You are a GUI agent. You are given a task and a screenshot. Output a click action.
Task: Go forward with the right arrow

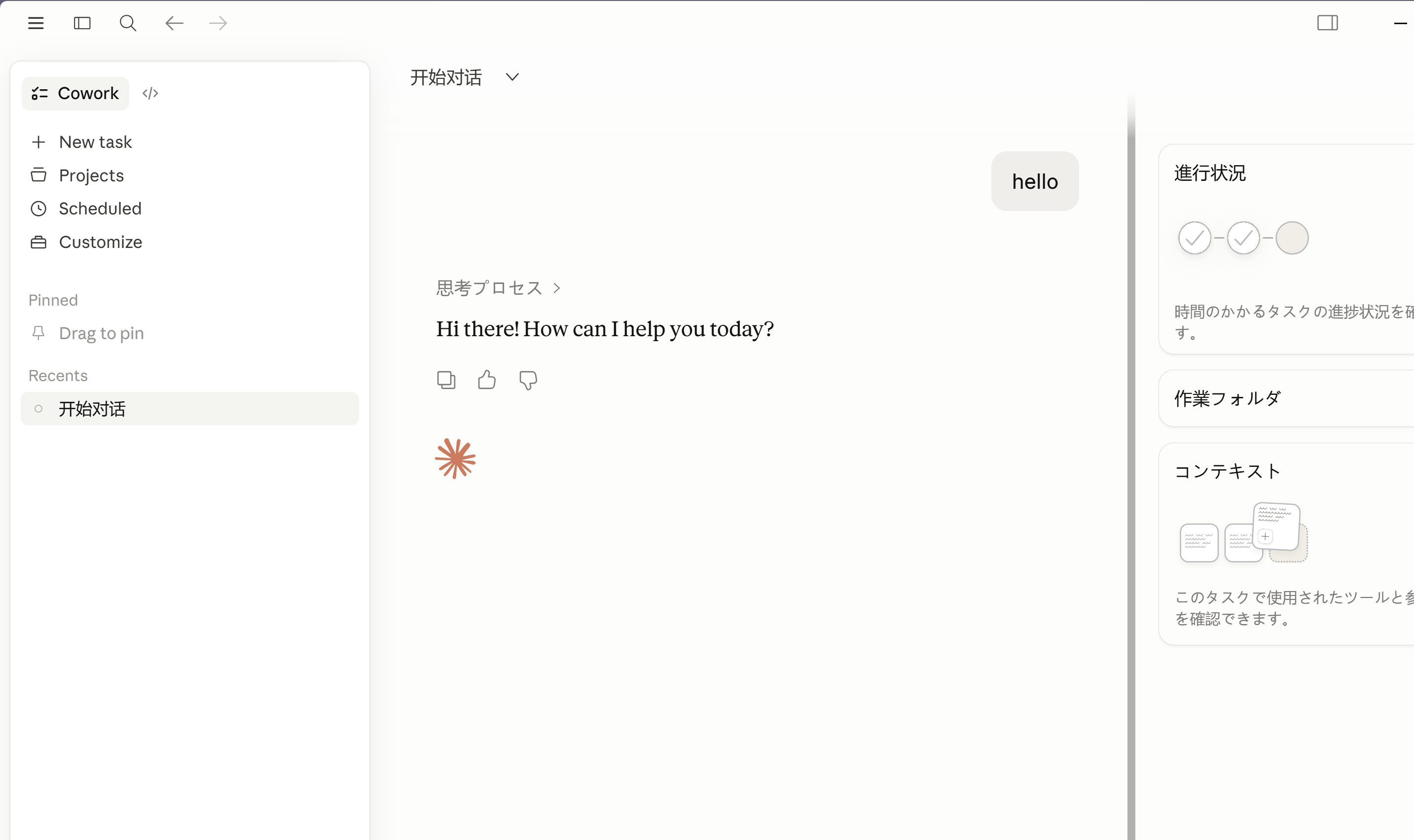[218, 23]
